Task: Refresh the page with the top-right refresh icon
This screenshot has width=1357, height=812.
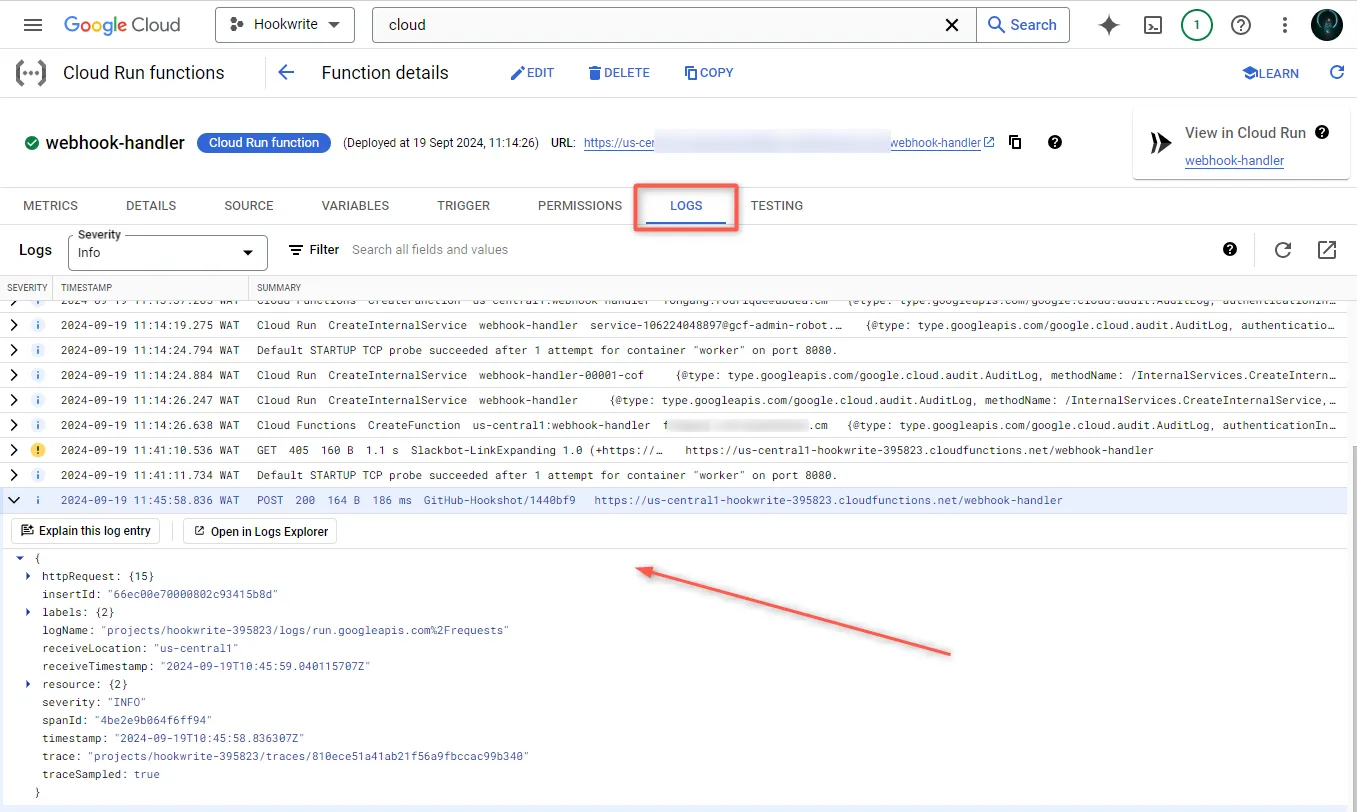Action: [1337, 72]
